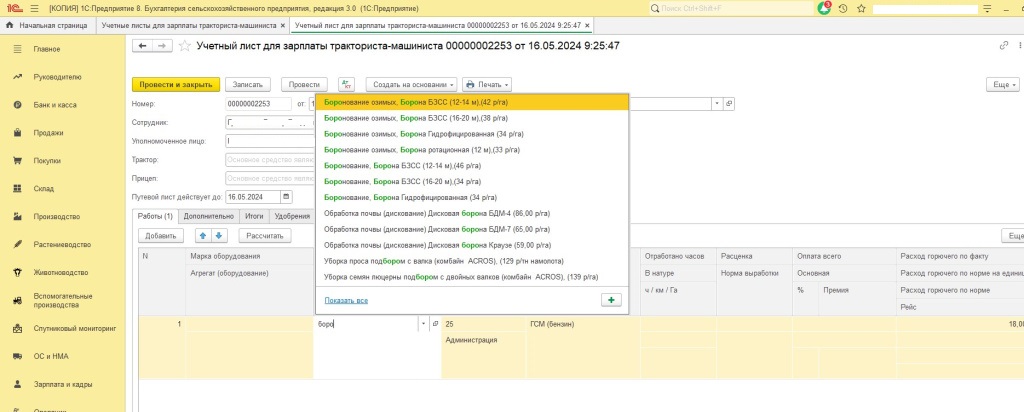Viewport: 1024px width, 412px height.
Task: Move row down with blue arrow
Action: click(x=219, y=236)
